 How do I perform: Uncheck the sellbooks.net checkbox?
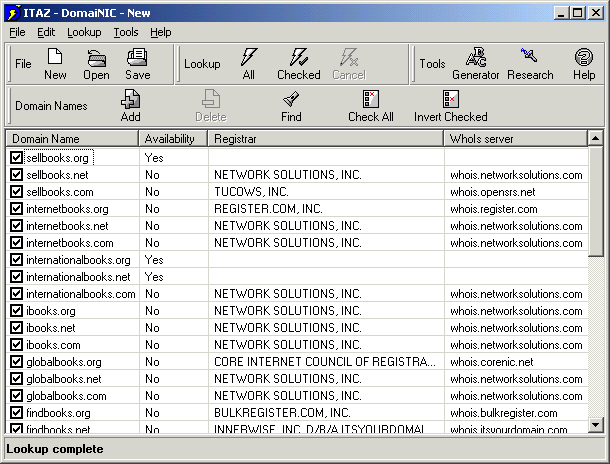click(16, 175)
